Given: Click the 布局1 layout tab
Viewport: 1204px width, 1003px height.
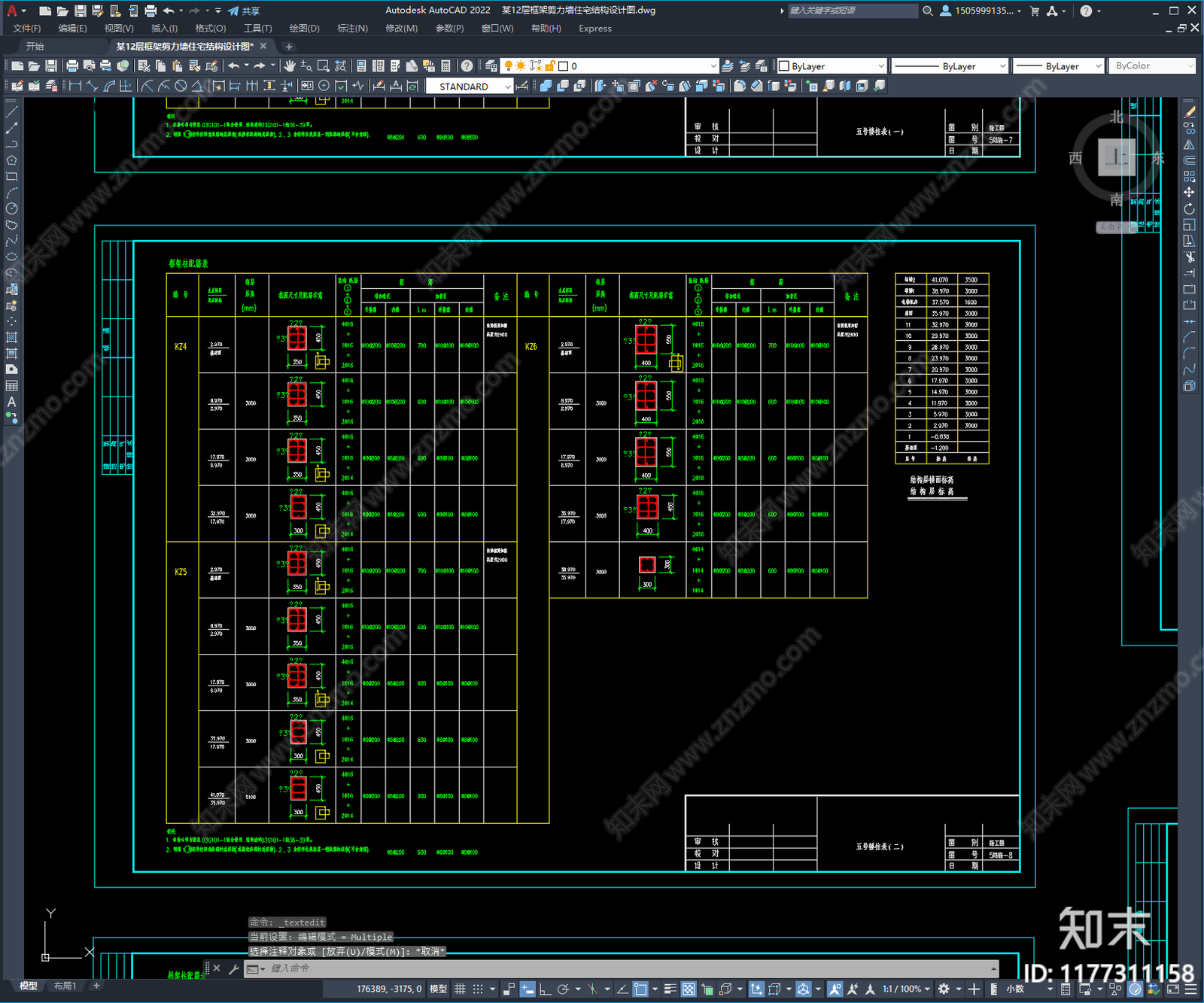Looking at the screenshot, I should [65, 986].
